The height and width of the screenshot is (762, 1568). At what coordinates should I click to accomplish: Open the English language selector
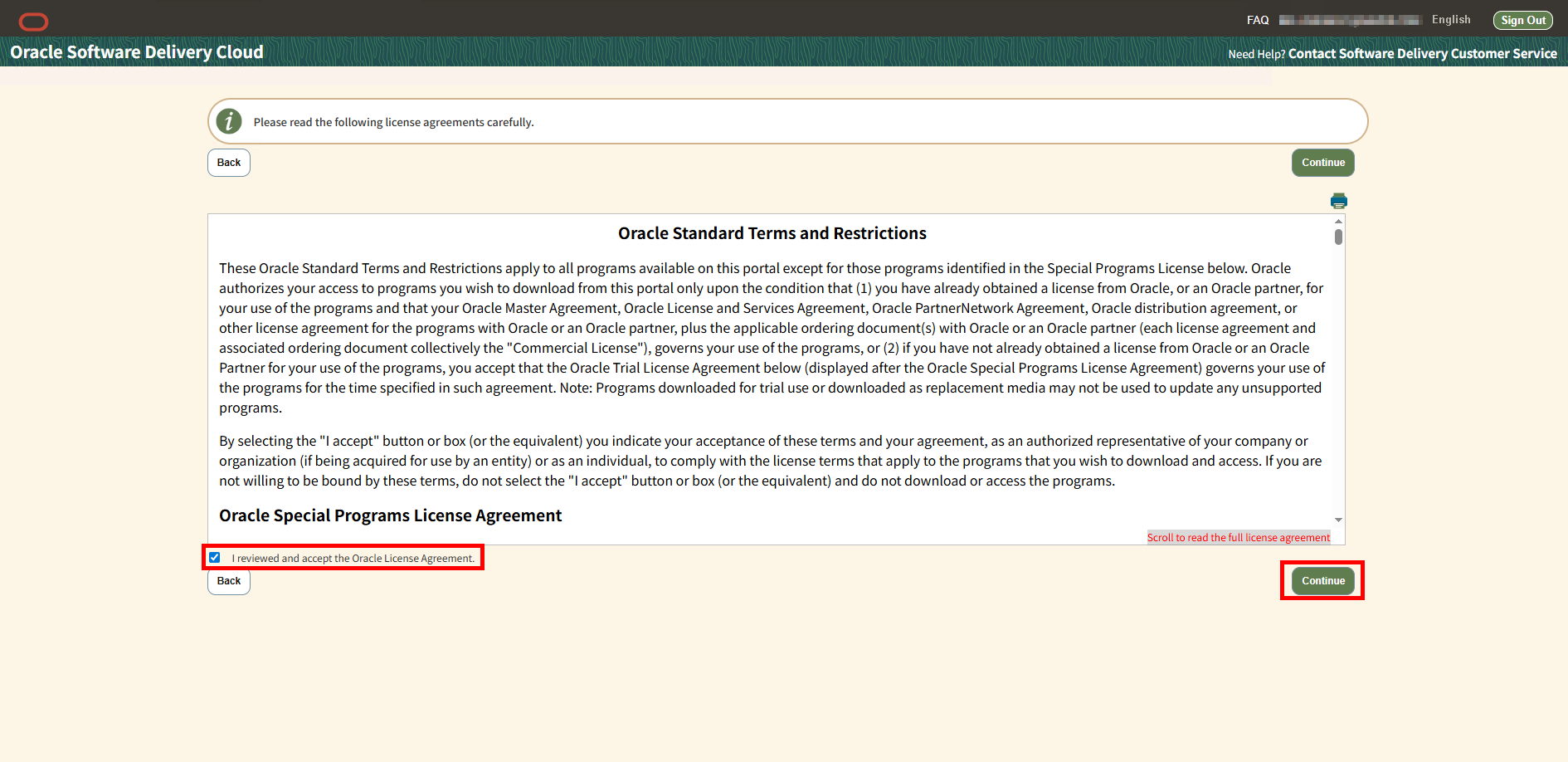(x=1451, y=20)
